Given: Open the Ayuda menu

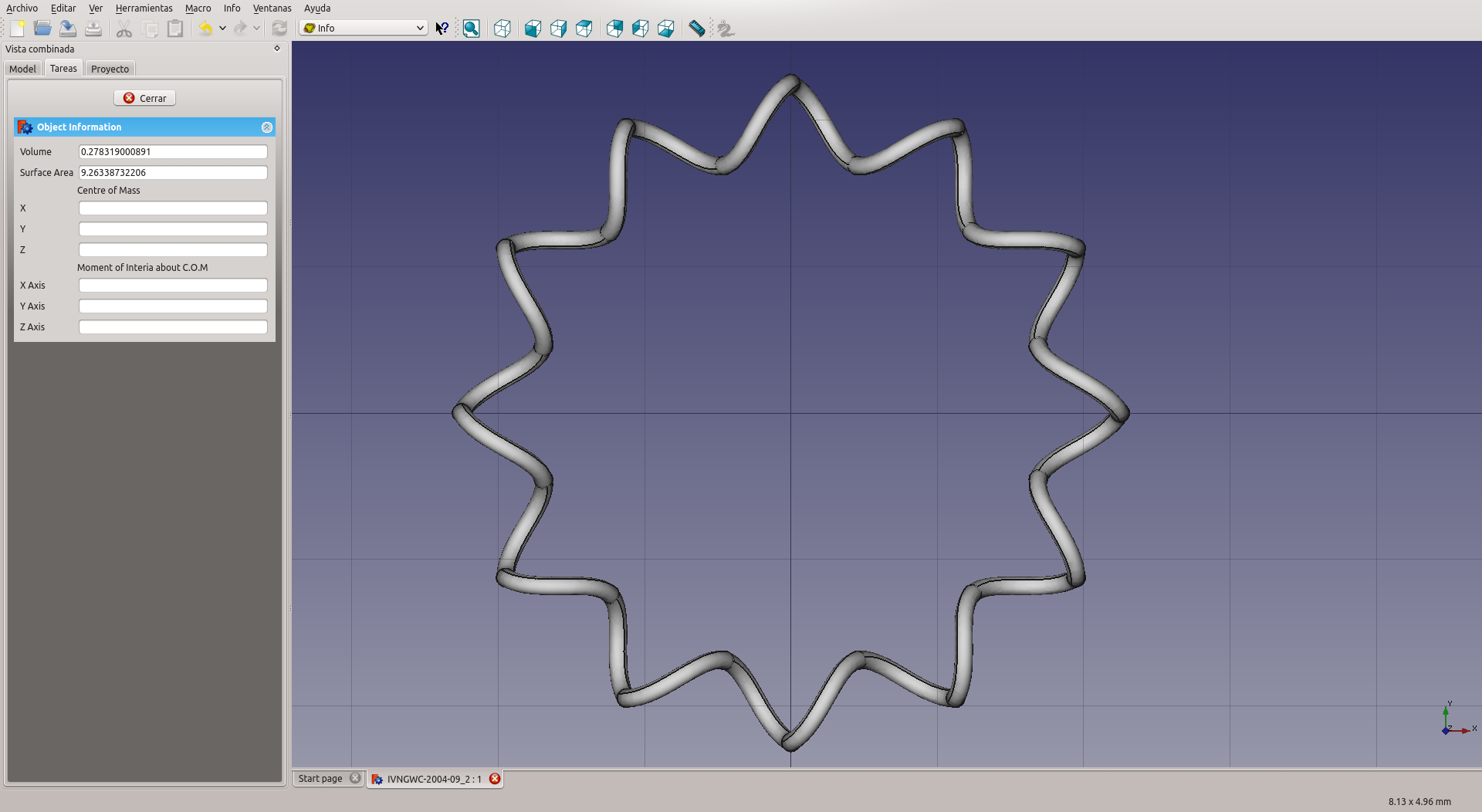Looking at the screenshot, I should (317, 8).
